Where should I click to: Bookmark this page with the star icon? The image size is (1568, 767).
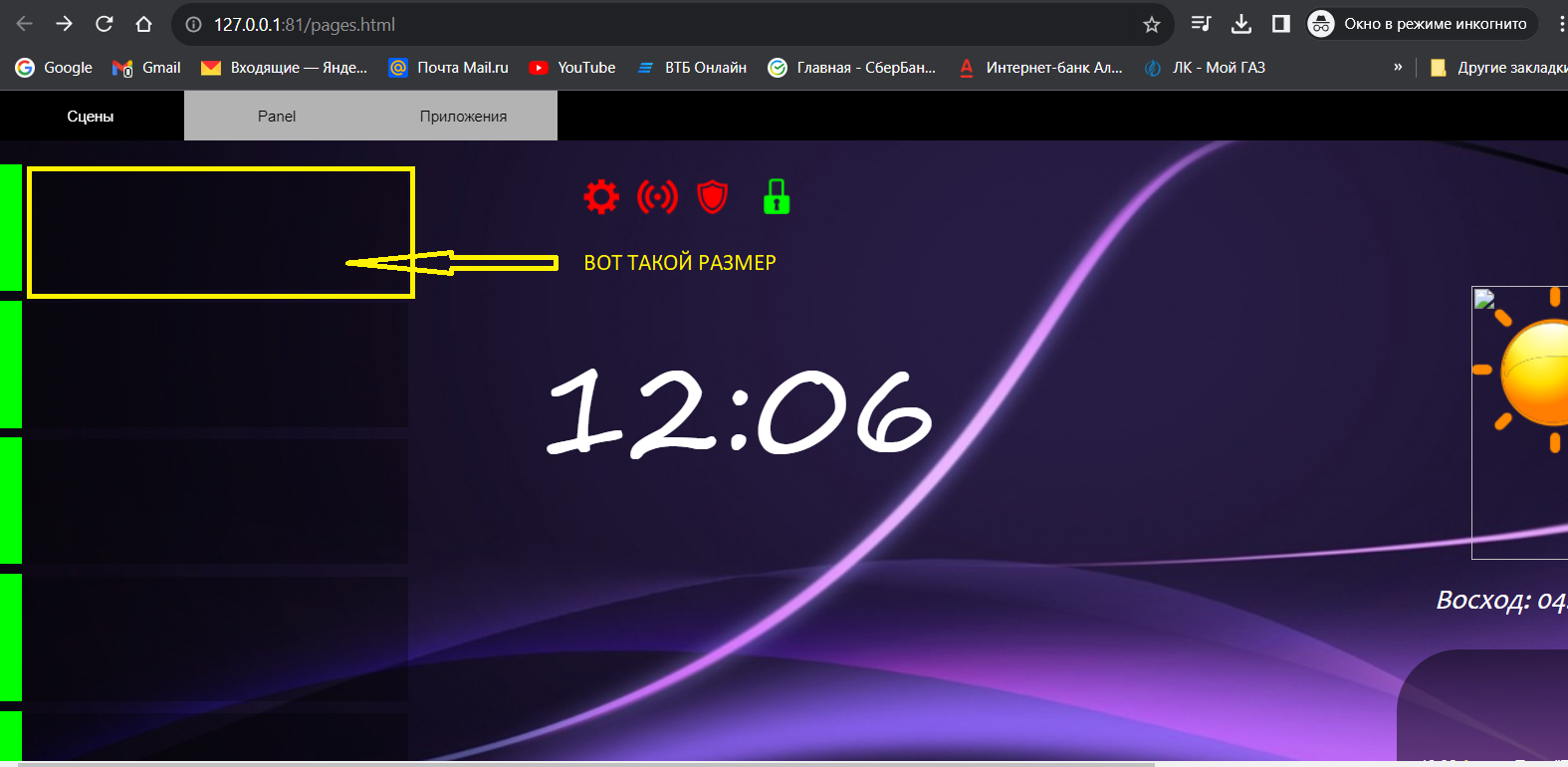coord(1152,24)
